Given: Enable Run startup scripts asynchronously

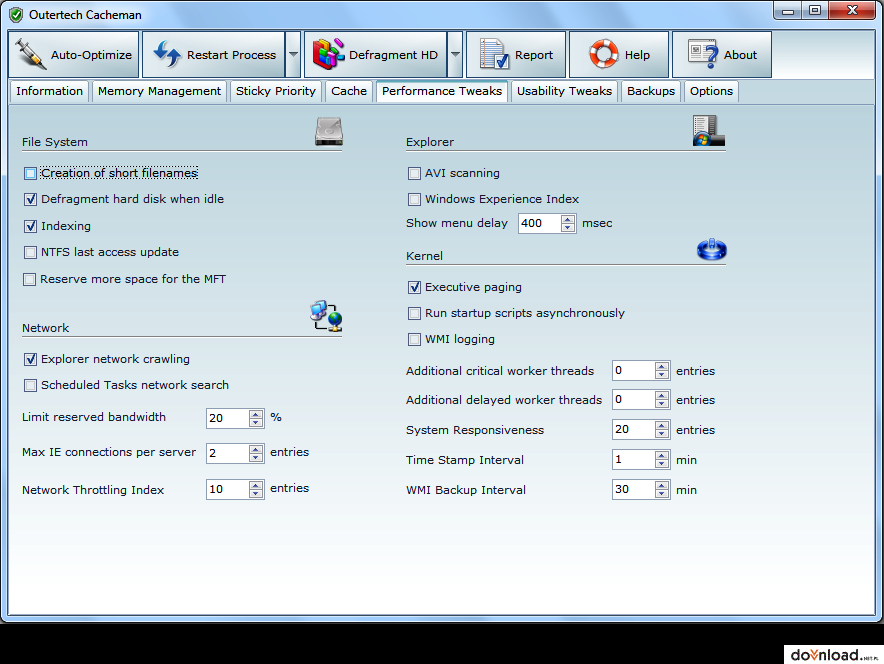Looking at the screenshot, I should pyautogui.click(x=414, y=313).
